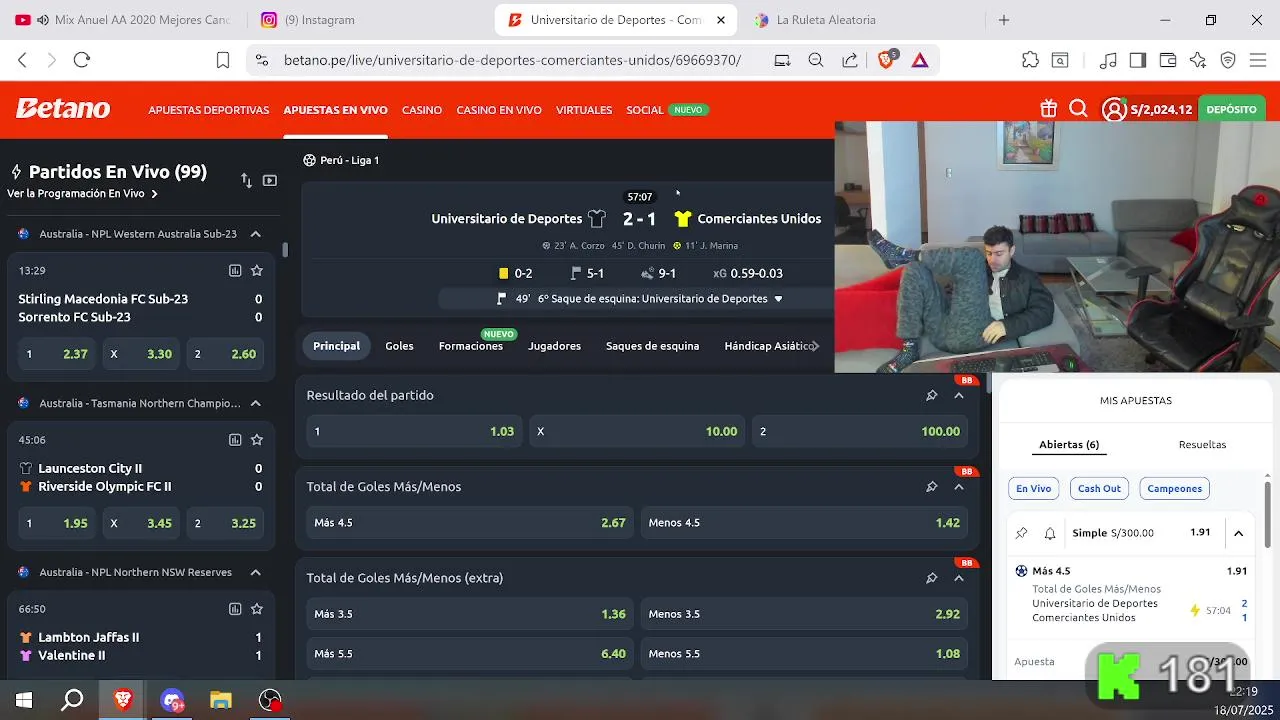The height and width of the screenshot is (720, 1280).
Task: Open the Social menu item
Action: click(x=645, y=110)
